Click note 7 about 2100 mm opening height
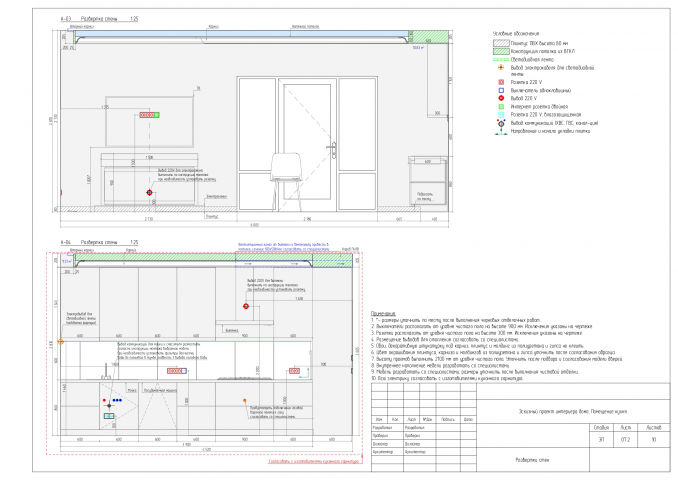Image resolution: width=678 pixels, height=480 pixels. 497,359
